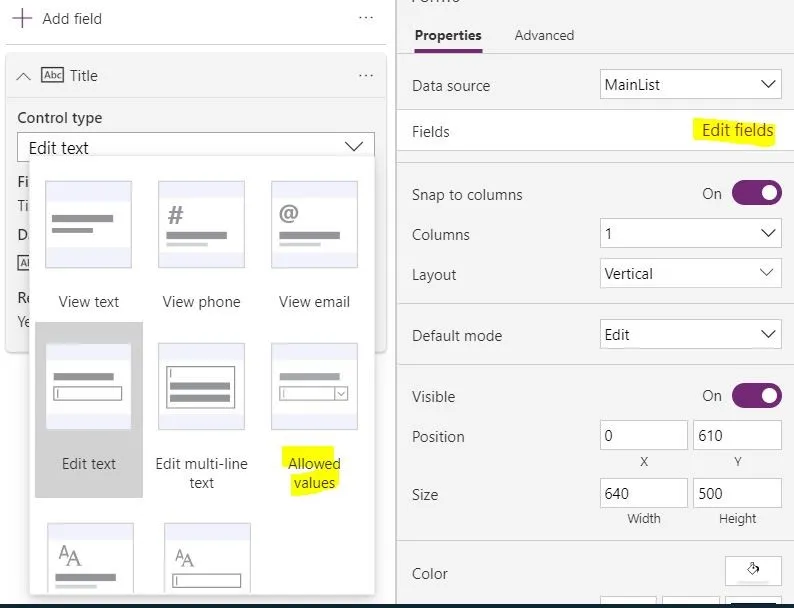Select the View text control type icon
Image resolution: width=794 pixels, height=608 pixels.
pos(88,225)
